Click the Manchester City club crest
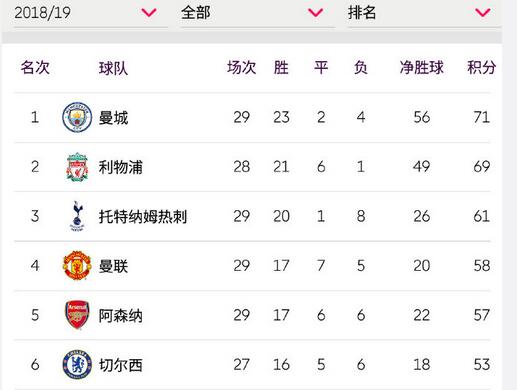Screen dimensions: 517x390 pyautogui.click(x=77, y=117)
